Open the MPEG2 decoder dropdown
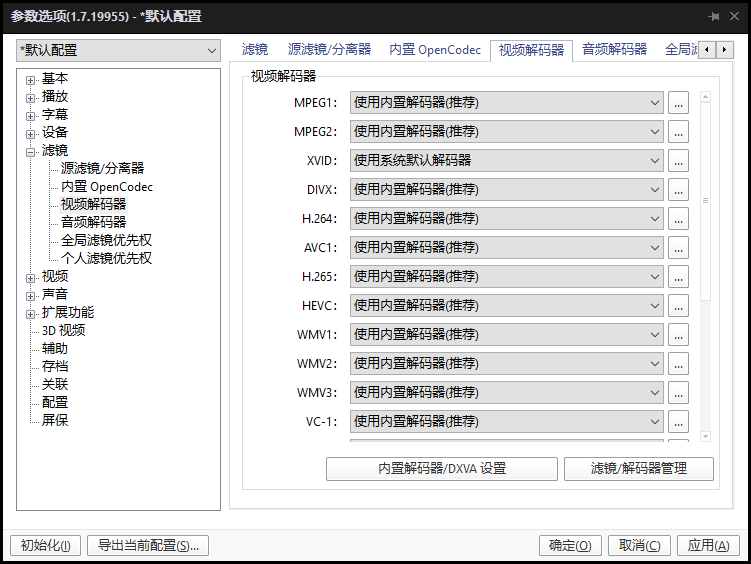The image size is (751, 564). (506, 132)
